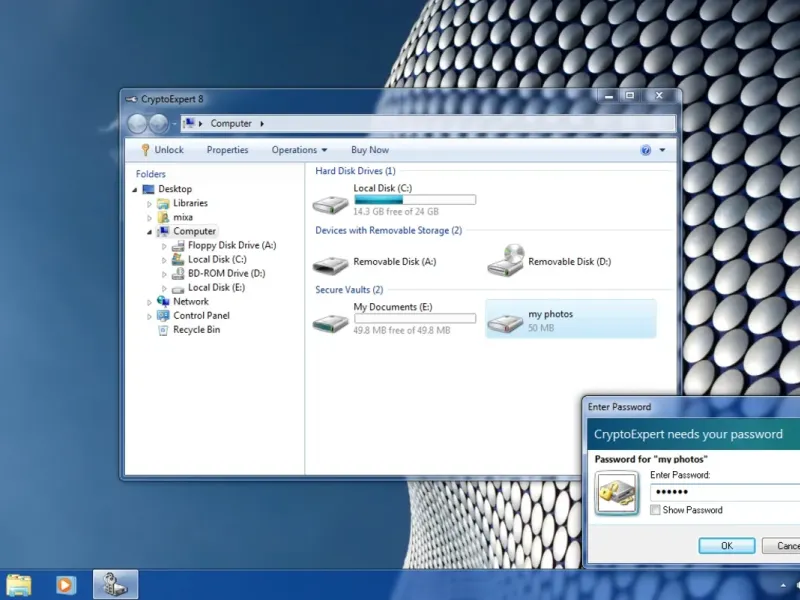Viewport: 800px width, 600px height.
Task: Expand the Control Panel tree node
Action: tap(149, 316)
